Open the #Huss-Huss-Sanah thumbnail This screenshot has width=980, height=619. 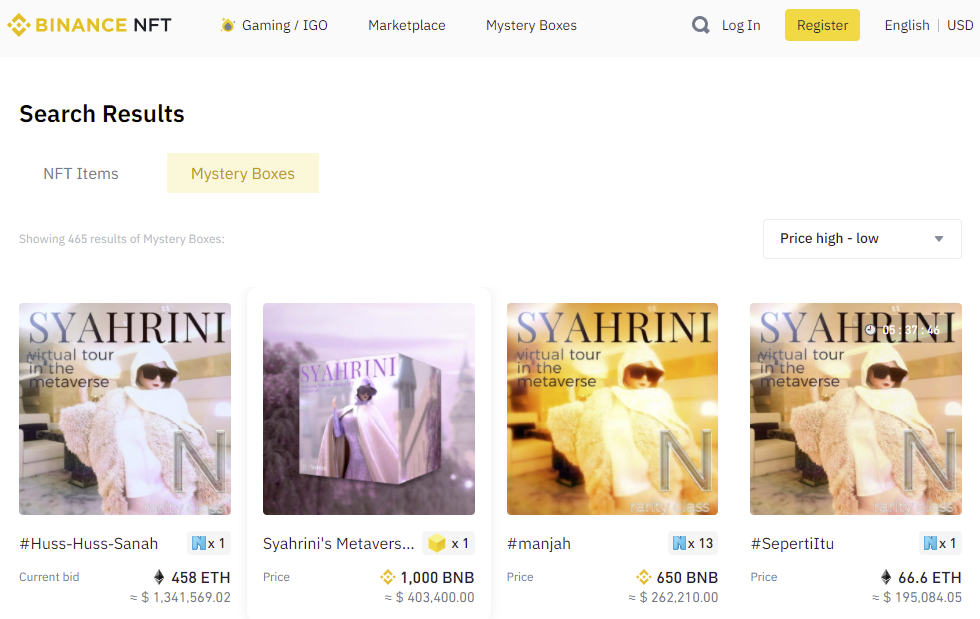[x=125, y=409]
